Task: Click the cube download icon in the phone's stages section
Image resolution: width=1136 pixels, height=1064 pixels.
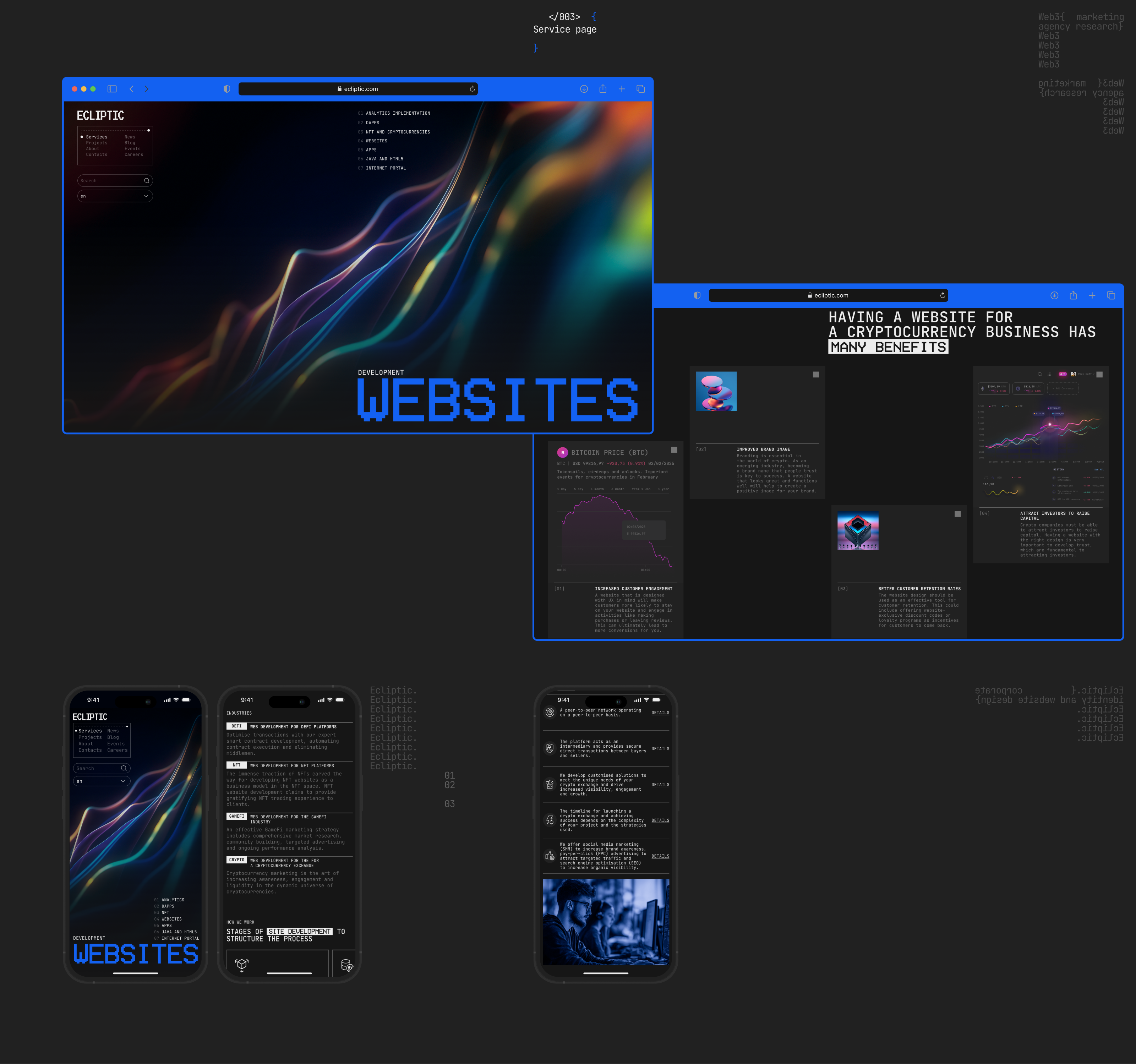Action: point(242,965)
